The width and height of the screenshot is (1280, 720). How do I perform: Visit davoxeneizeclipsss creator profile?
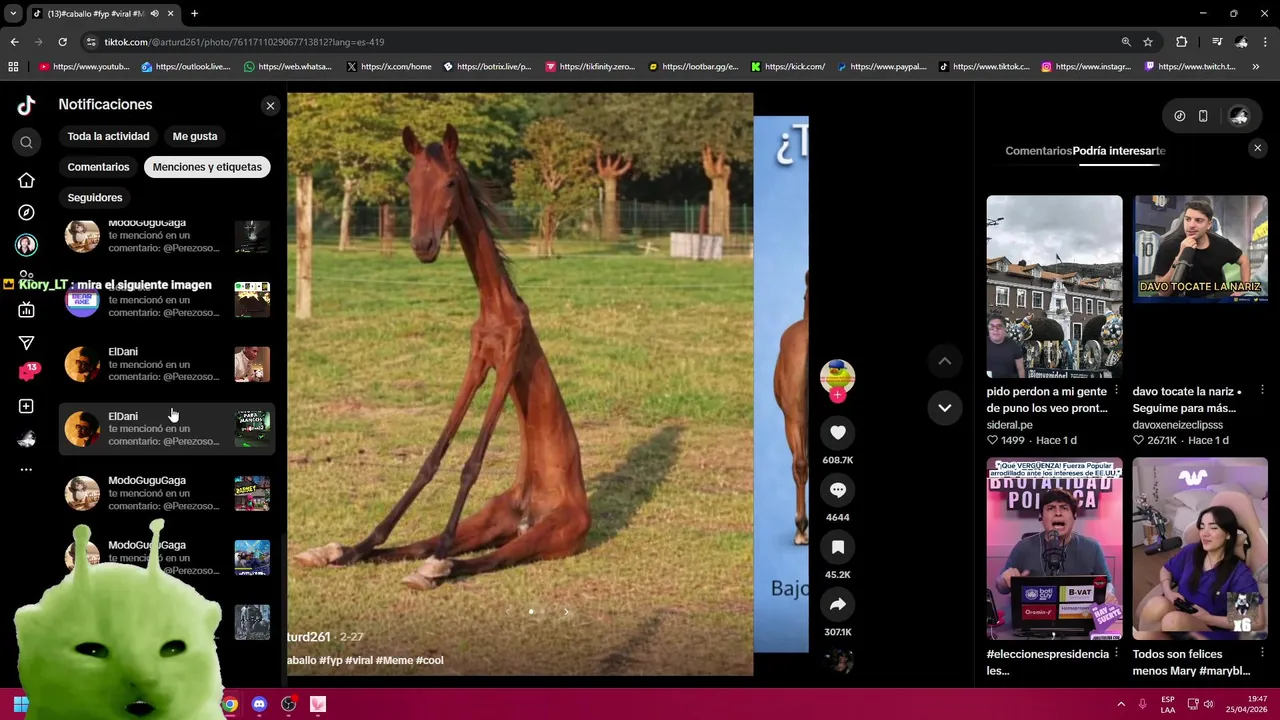pos(1177,425)
